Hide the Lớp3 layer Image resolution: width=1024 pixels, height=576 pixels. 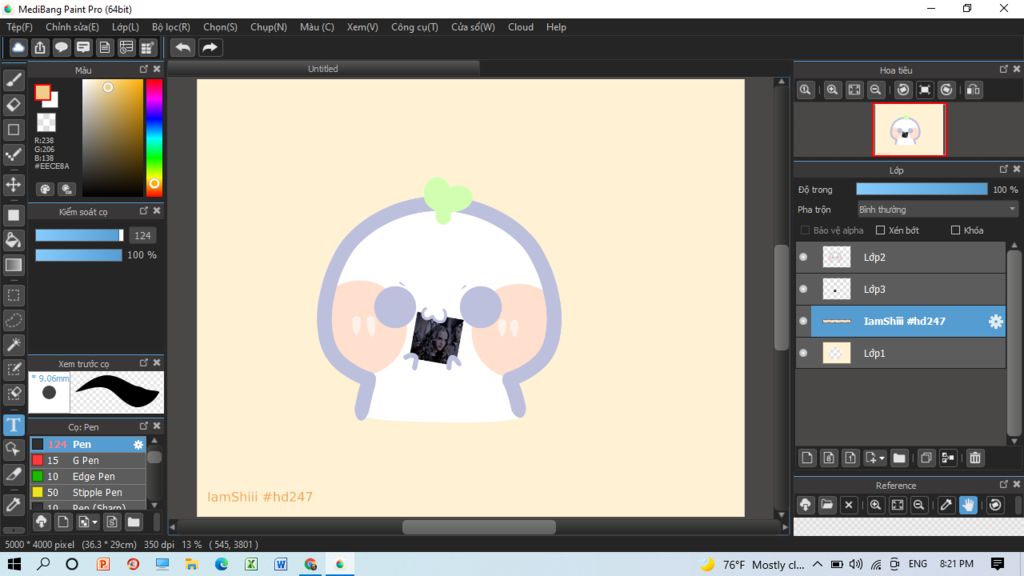pyautogui.click(x=803, y=289)
